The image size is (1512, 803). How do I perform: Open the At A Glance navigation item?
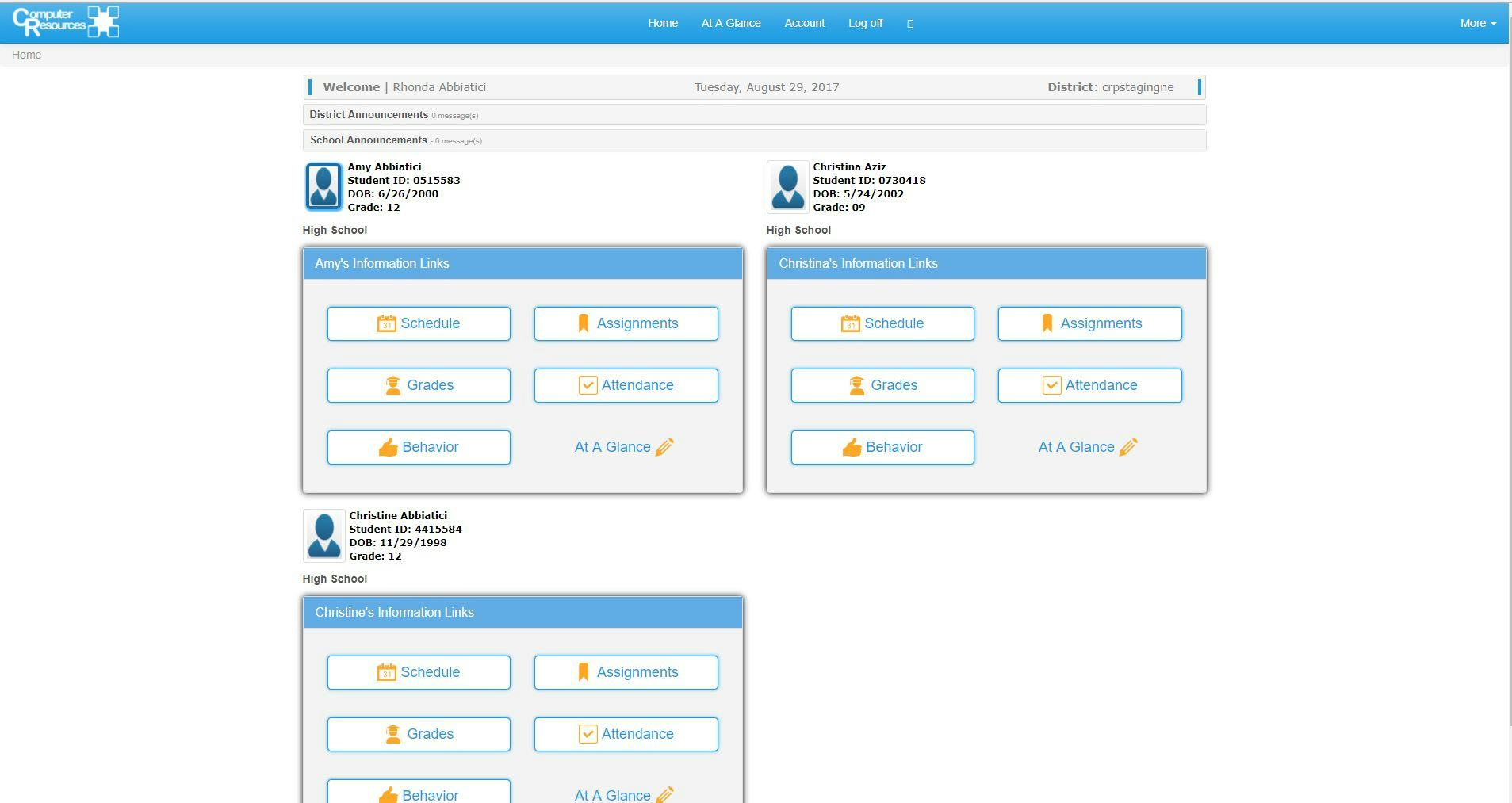coord(730,23)
